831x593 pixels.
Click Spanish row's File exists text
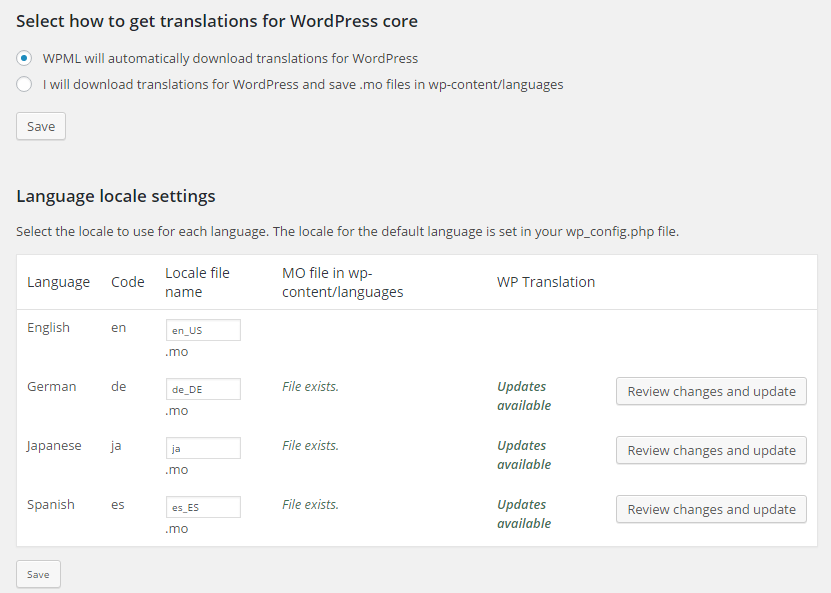click(x=310, y=505)
